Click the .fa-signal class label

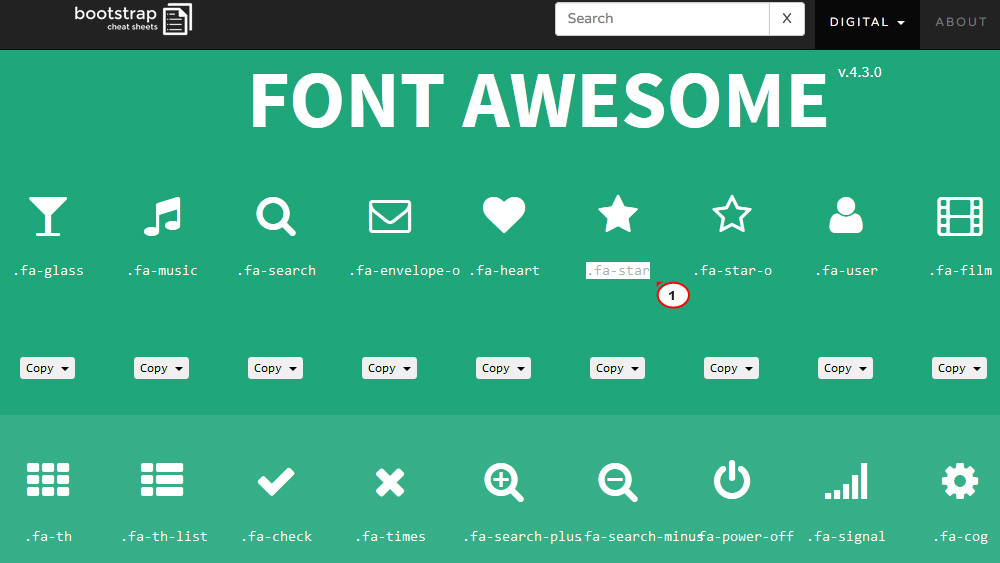tap(846, 536)
